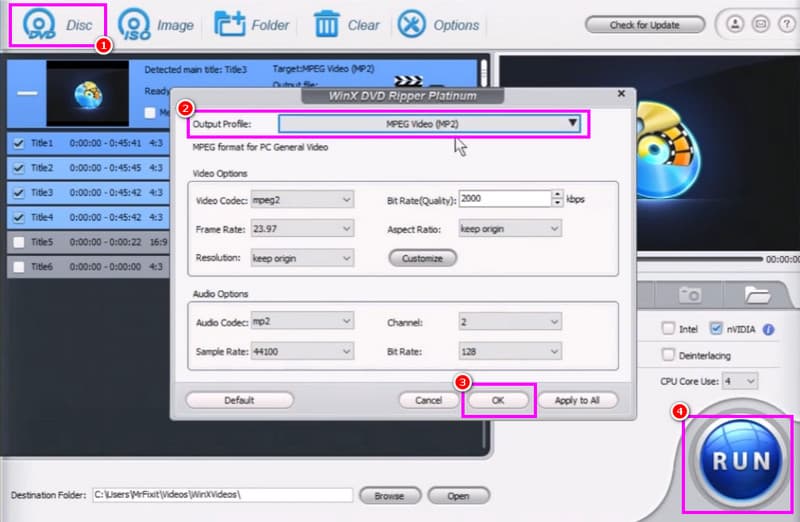The image size is (800, 522).
Task: Check the Title6 checkbox
Action: coord(19,266)
